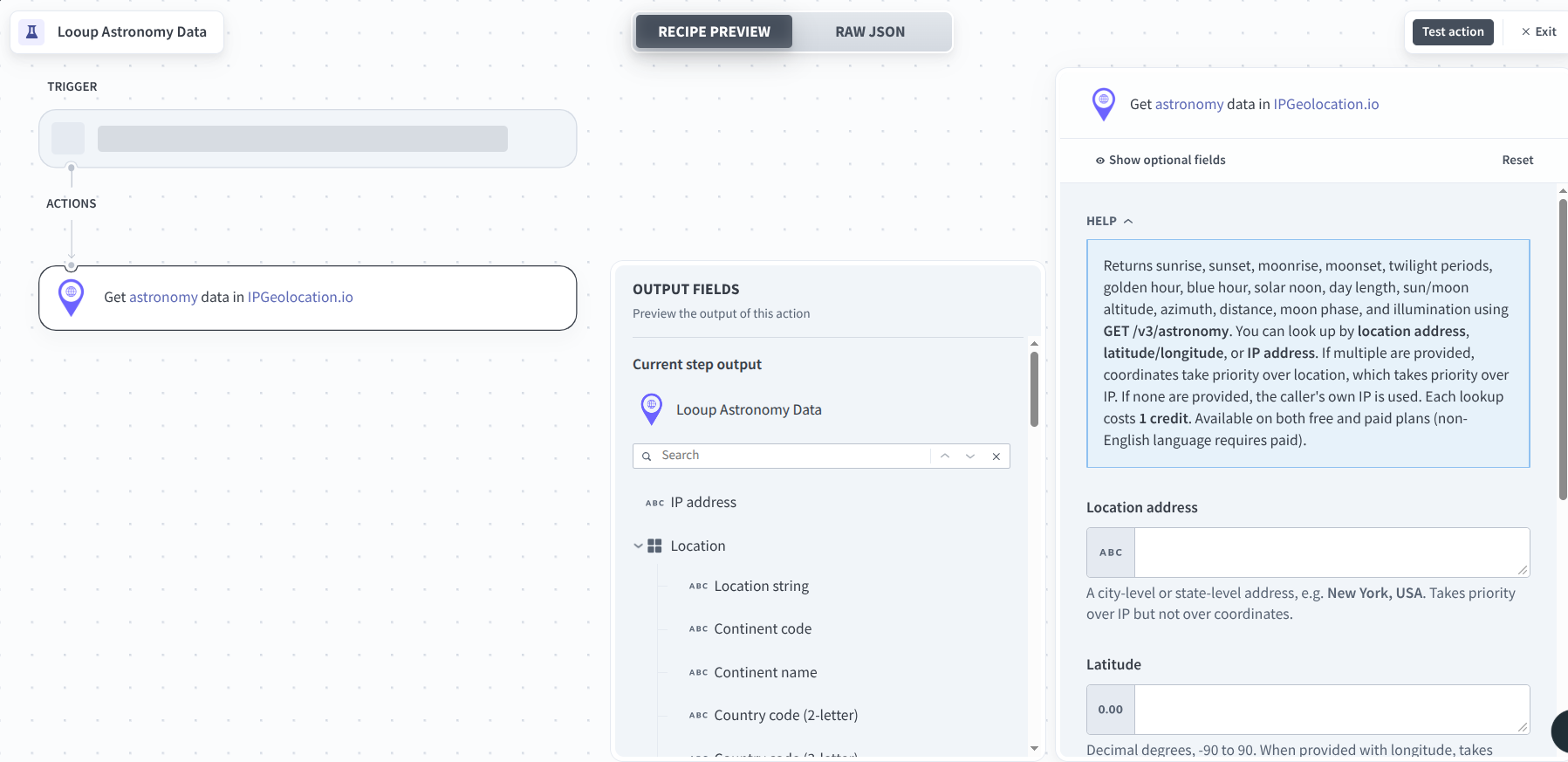1568x762 pixels.
Task: Click the output fields panel scrollbar thumb
Action: pos(1034,389)
